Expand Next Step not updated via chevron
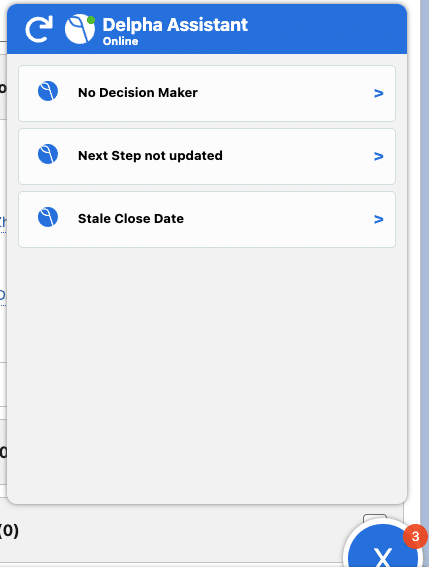Screen dimensions: 429x567 (x=378, y=156)
